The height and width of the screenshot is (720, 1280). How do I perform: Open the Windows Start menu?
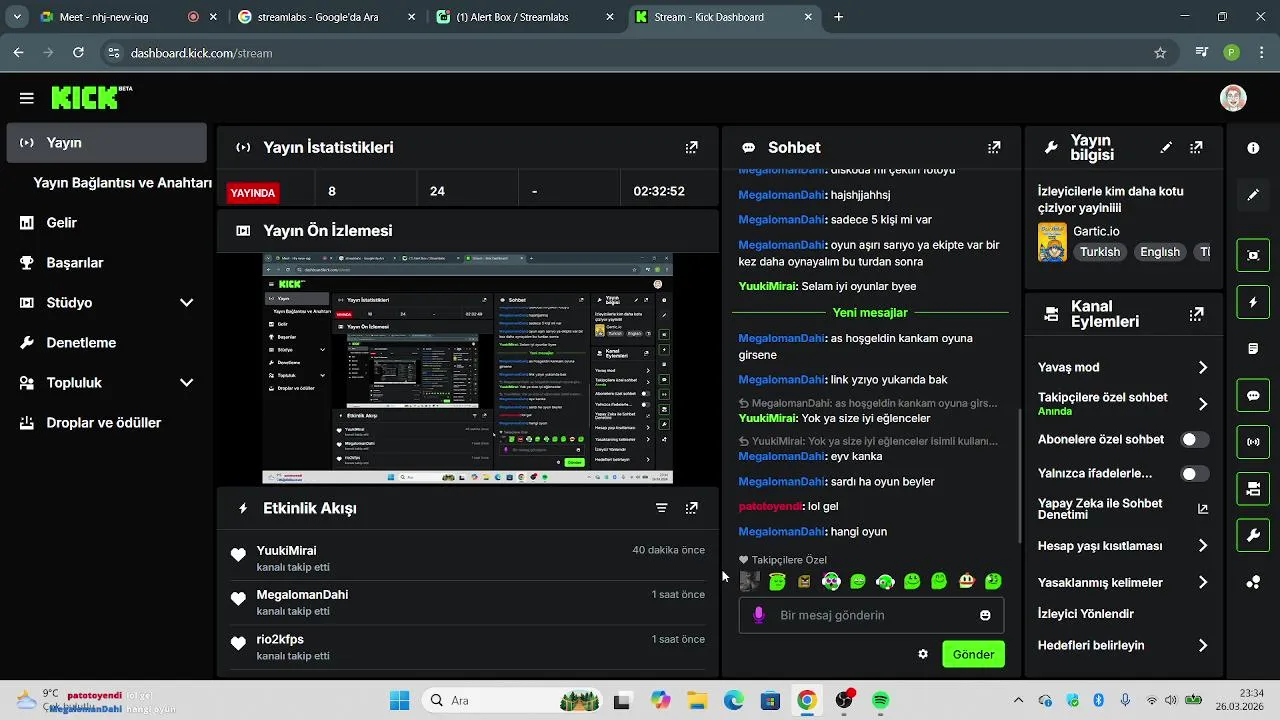399,700
